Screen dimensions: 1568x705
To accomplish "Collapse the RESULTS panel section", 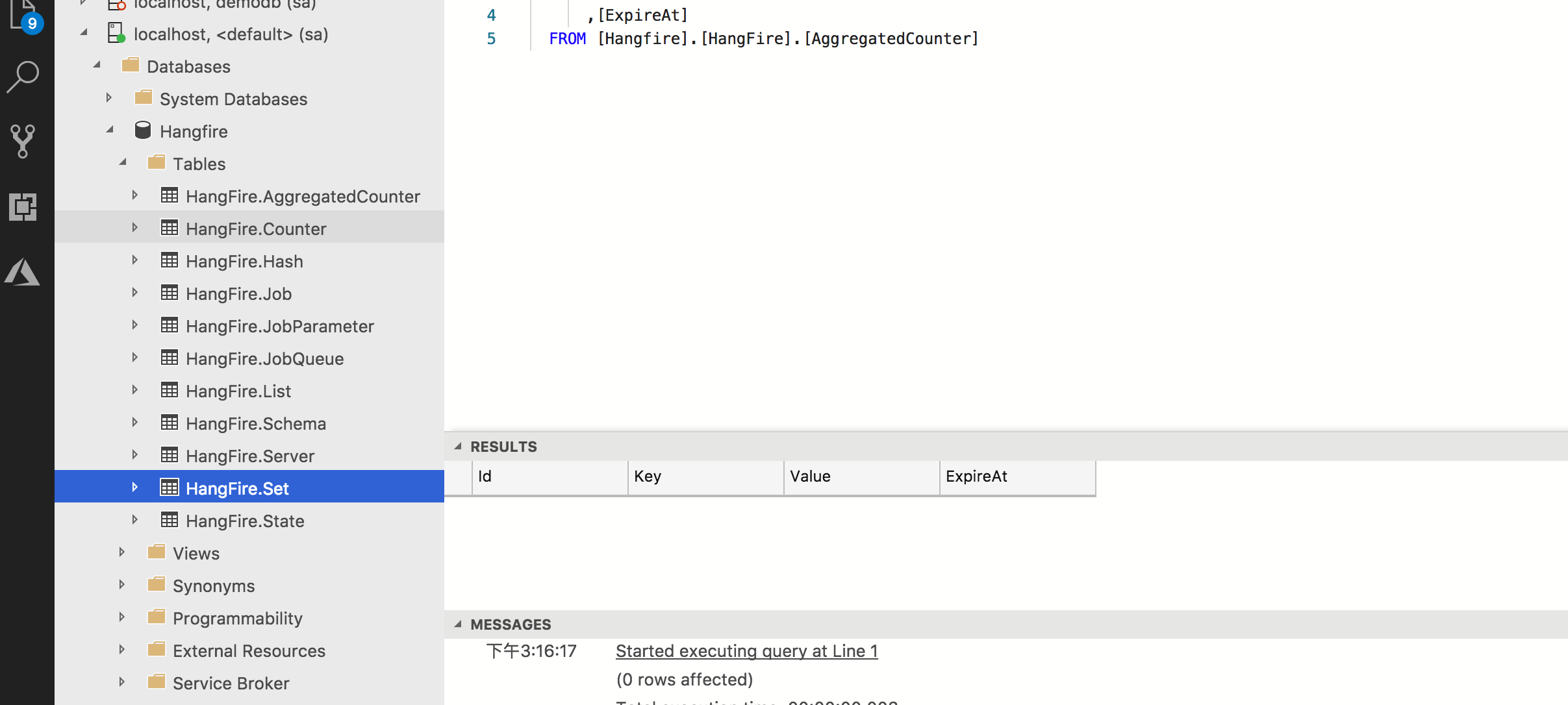I will 458,447.
